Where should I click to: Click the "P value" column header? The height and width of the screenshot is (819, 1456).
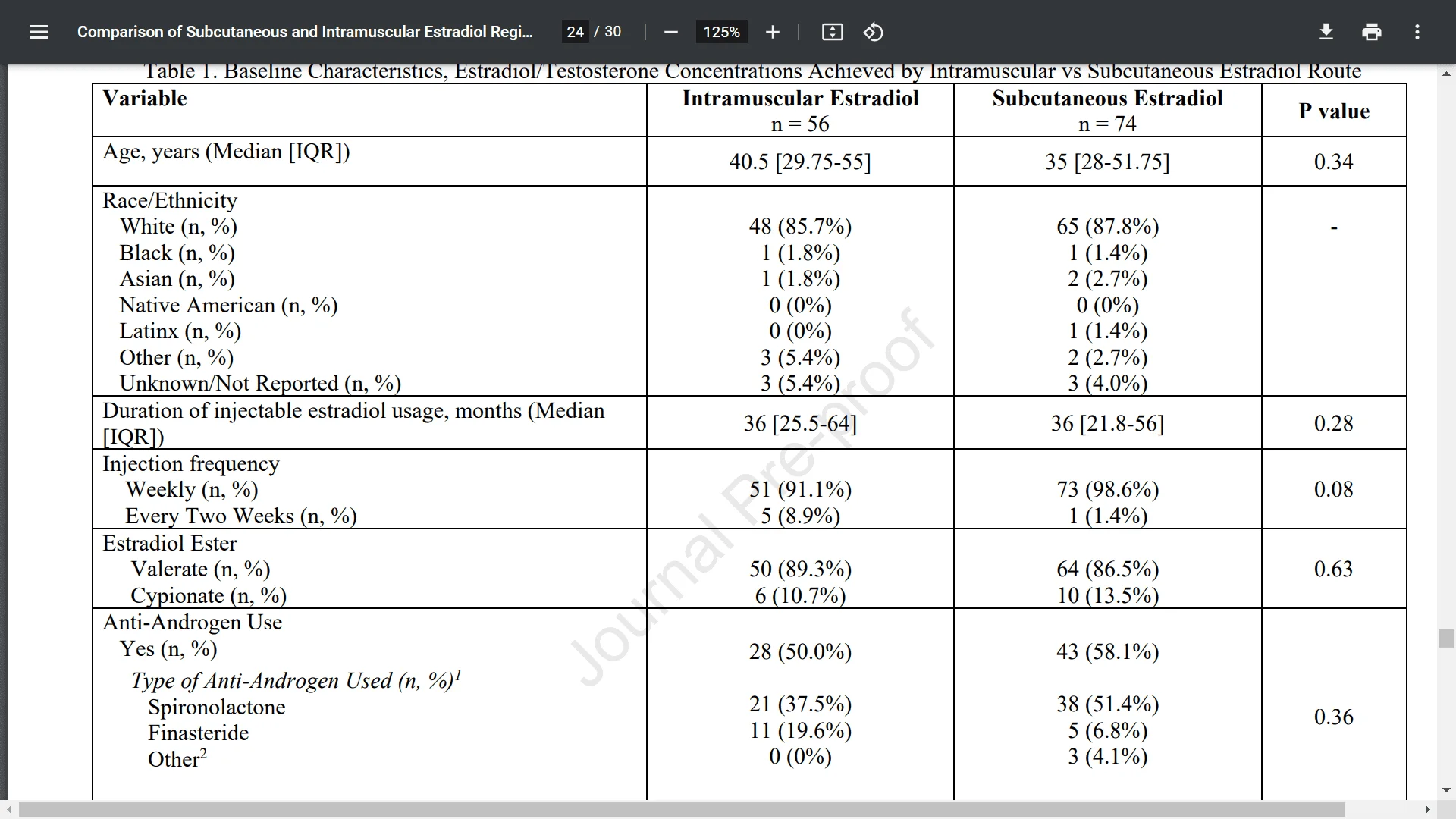(x=1334, y=111)
